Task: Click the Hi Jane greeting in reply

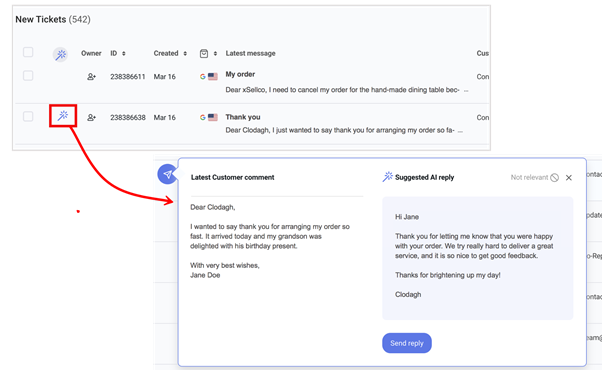Action: click(x=407, y=217)
